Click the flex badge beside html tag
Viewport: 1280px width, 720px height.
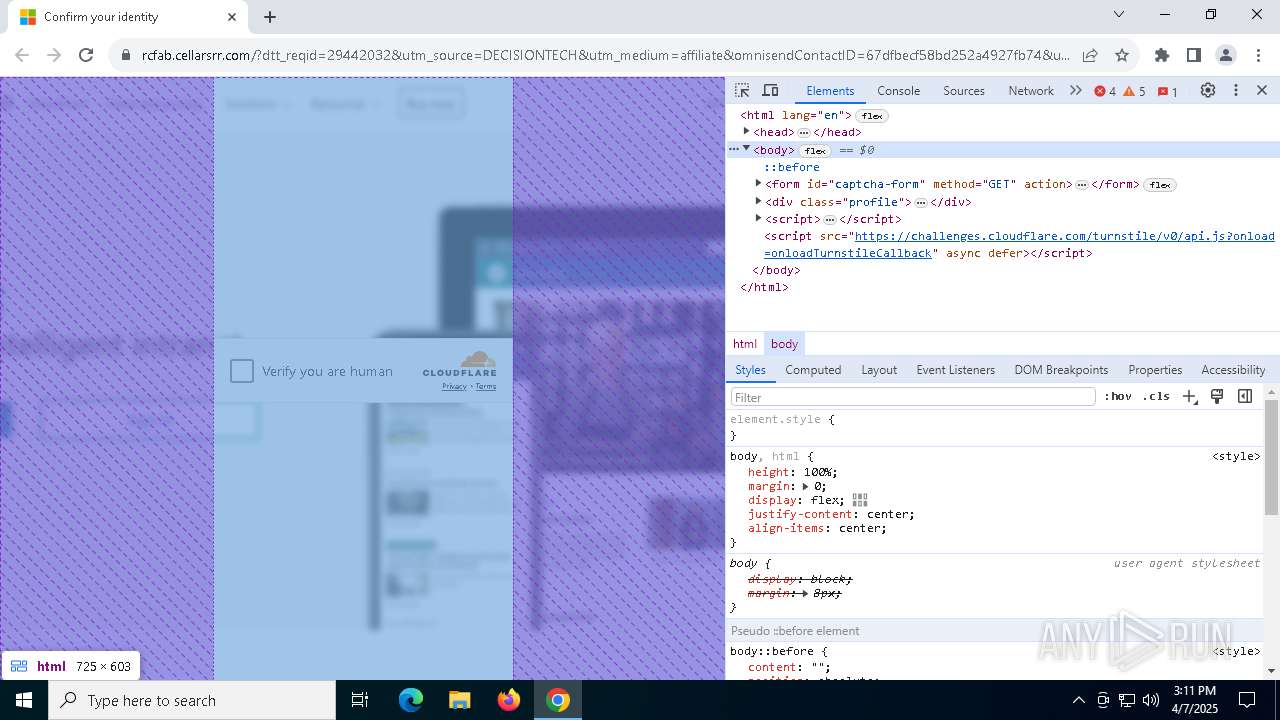tap(872, 116)
